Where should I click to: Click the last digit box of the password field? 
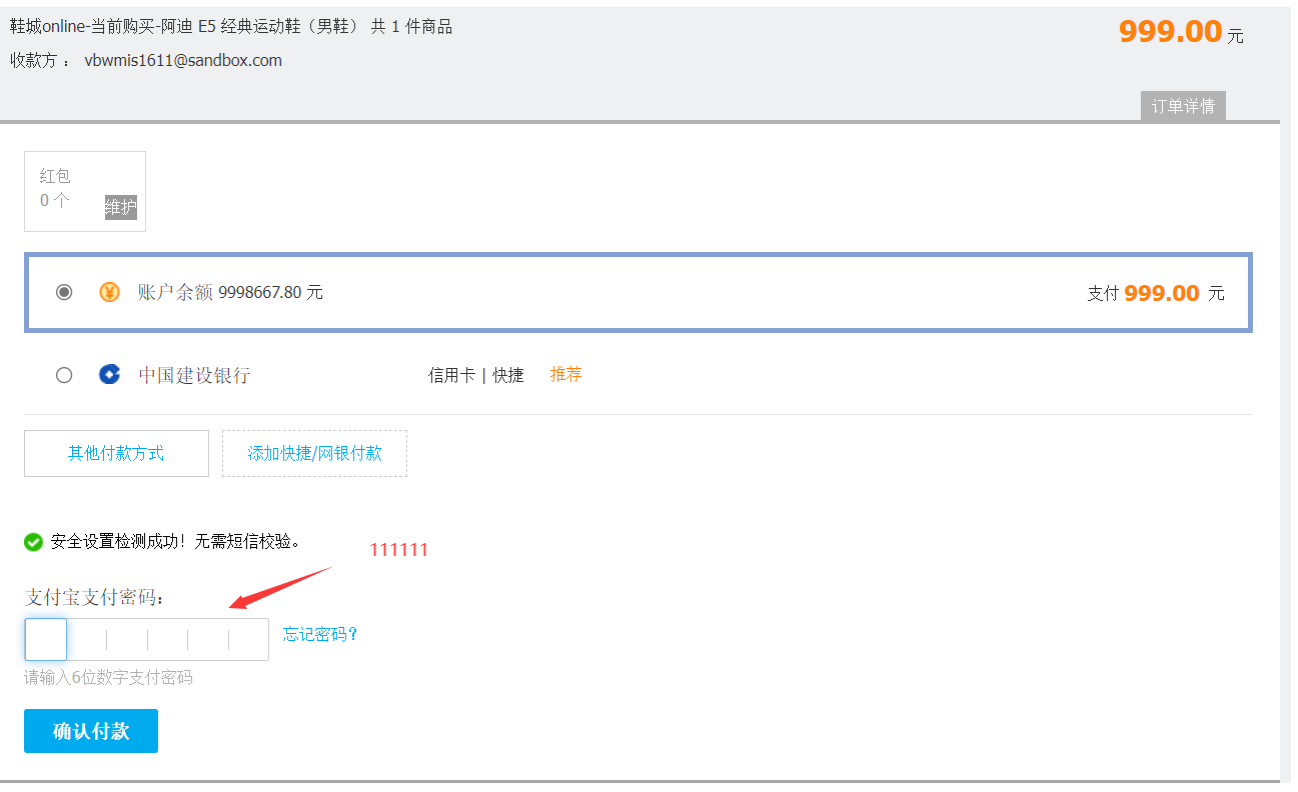(x=249, y=639)
